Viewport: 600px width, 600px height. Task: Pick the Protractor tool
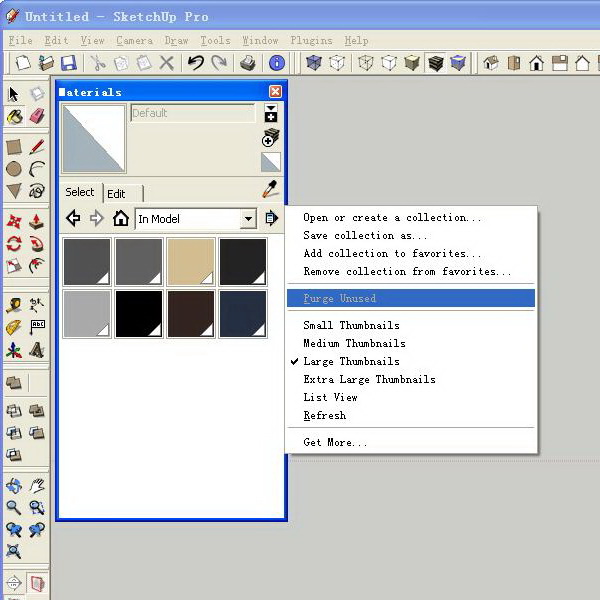(x=14, y=327)
